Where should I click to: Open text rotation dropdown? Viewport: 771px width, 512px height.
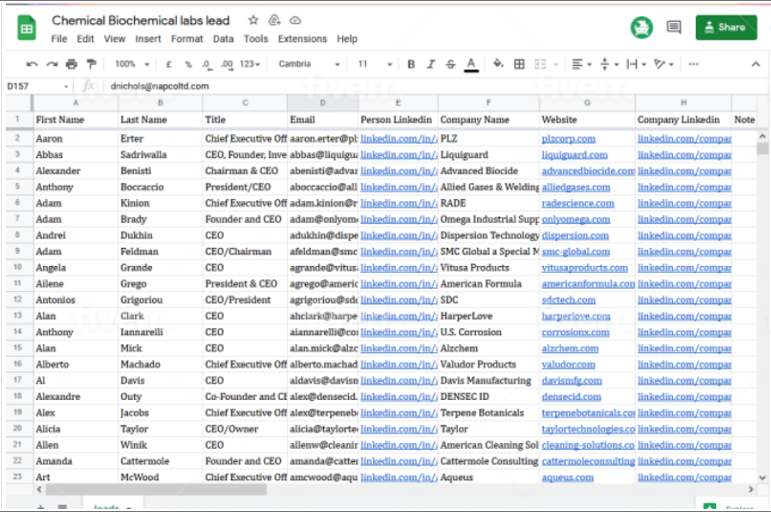pos(663,64)
